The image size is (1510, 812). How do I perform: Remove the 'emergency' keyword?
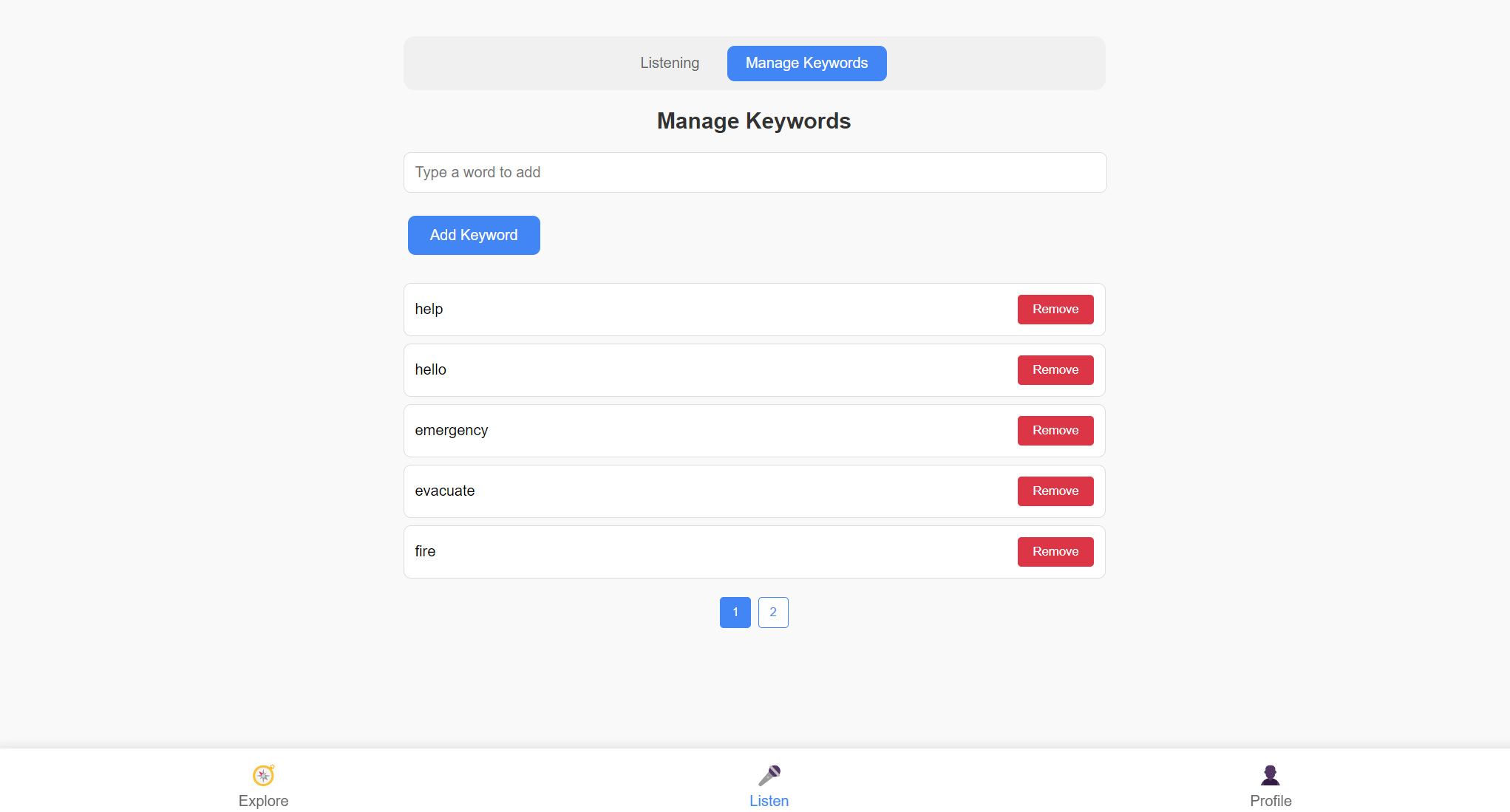1055,431
